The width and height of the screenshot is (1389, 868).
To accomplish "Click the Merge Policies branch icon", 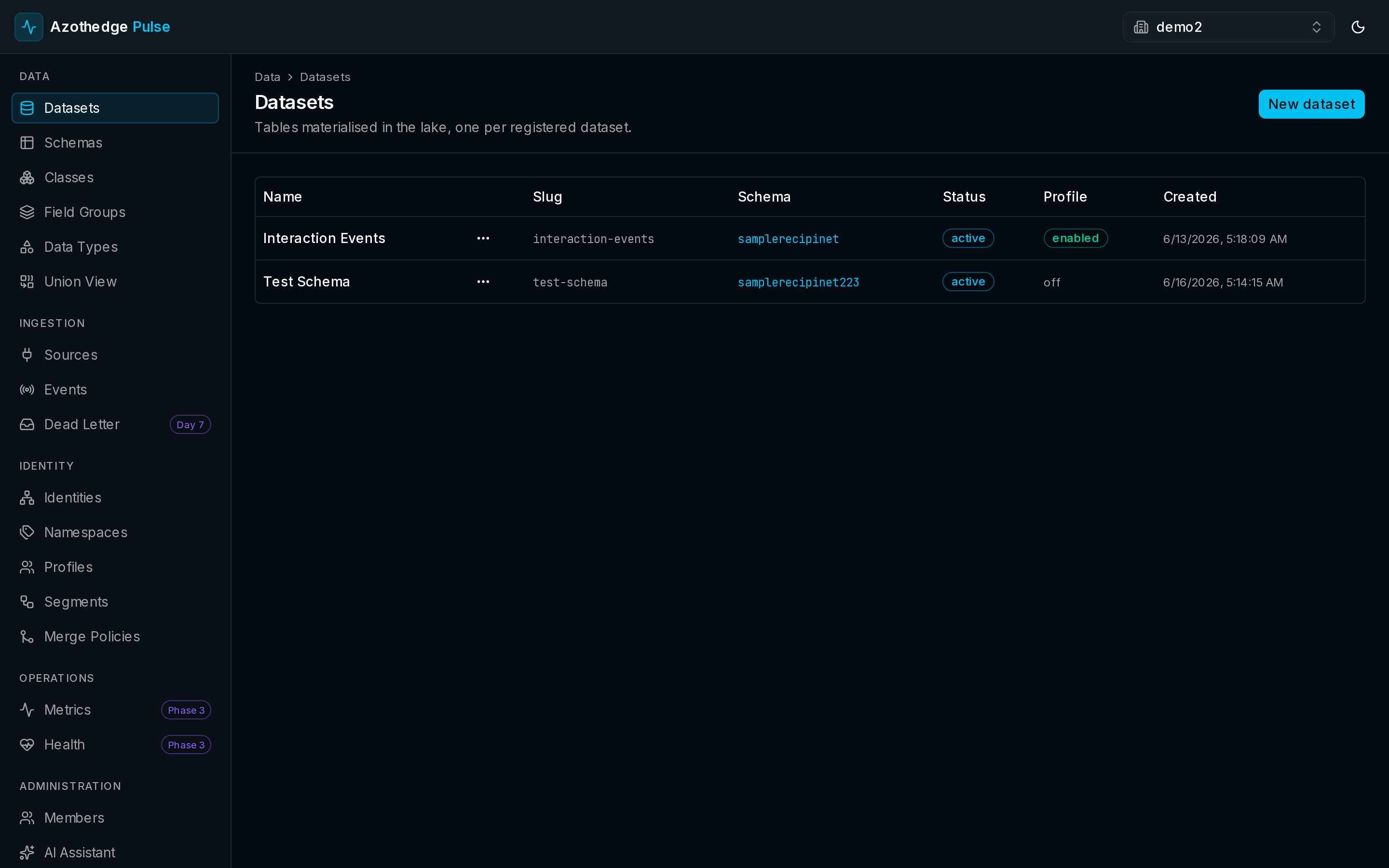I will click(x=27, y=637).
